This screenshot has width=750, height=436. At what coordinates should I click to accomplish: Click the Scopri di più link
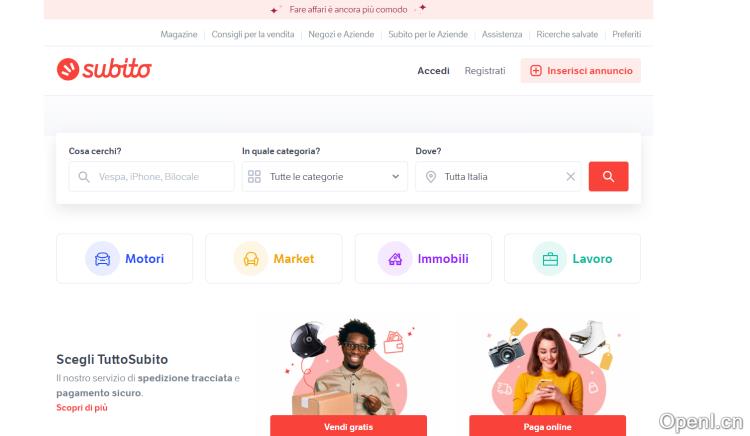[82, 408]
